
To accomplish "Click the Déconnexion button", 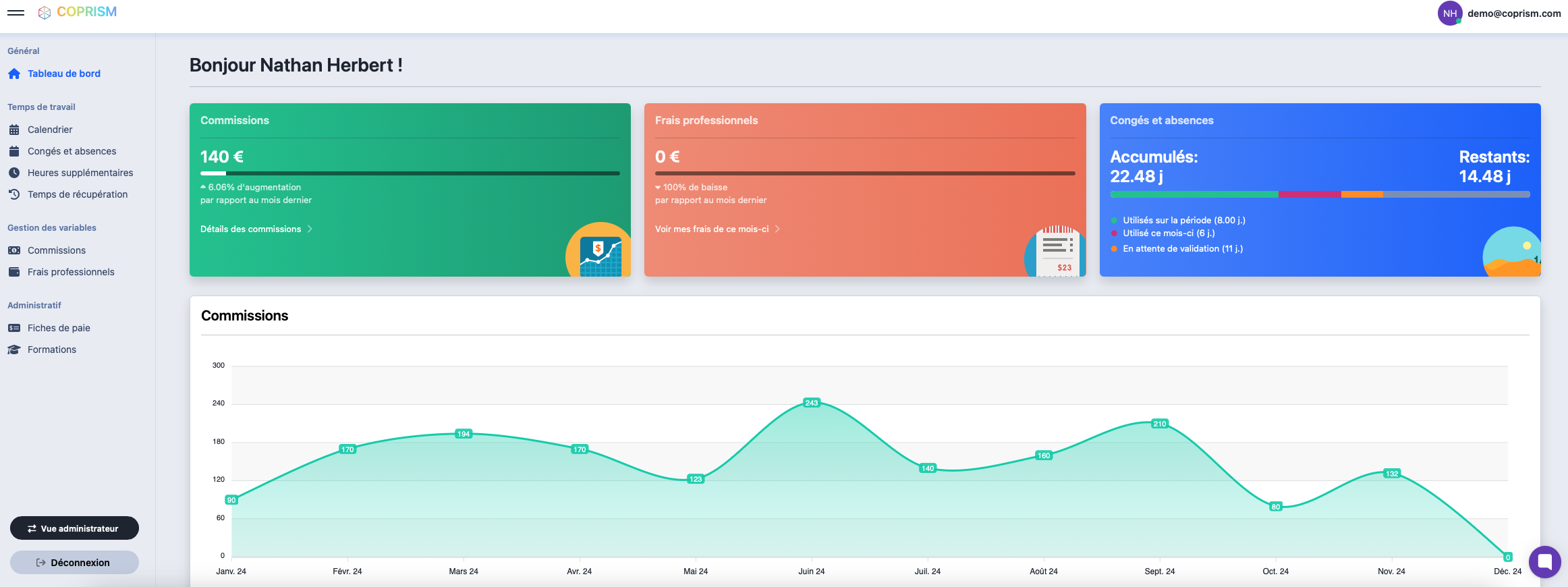I will point(74,562).
